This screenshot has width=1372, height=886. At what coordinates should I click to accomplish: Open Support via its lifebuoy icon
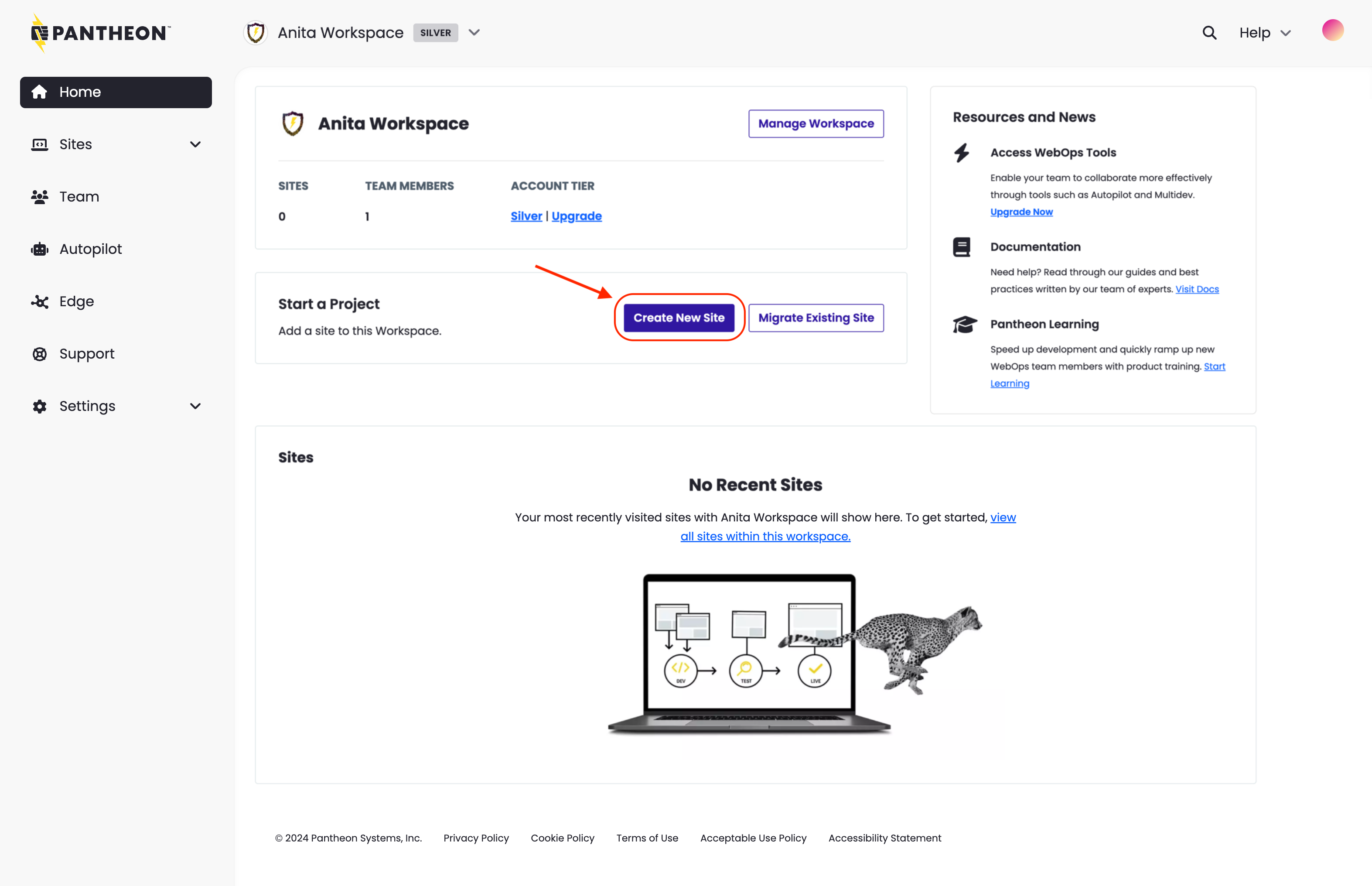(x=39, y=353)
